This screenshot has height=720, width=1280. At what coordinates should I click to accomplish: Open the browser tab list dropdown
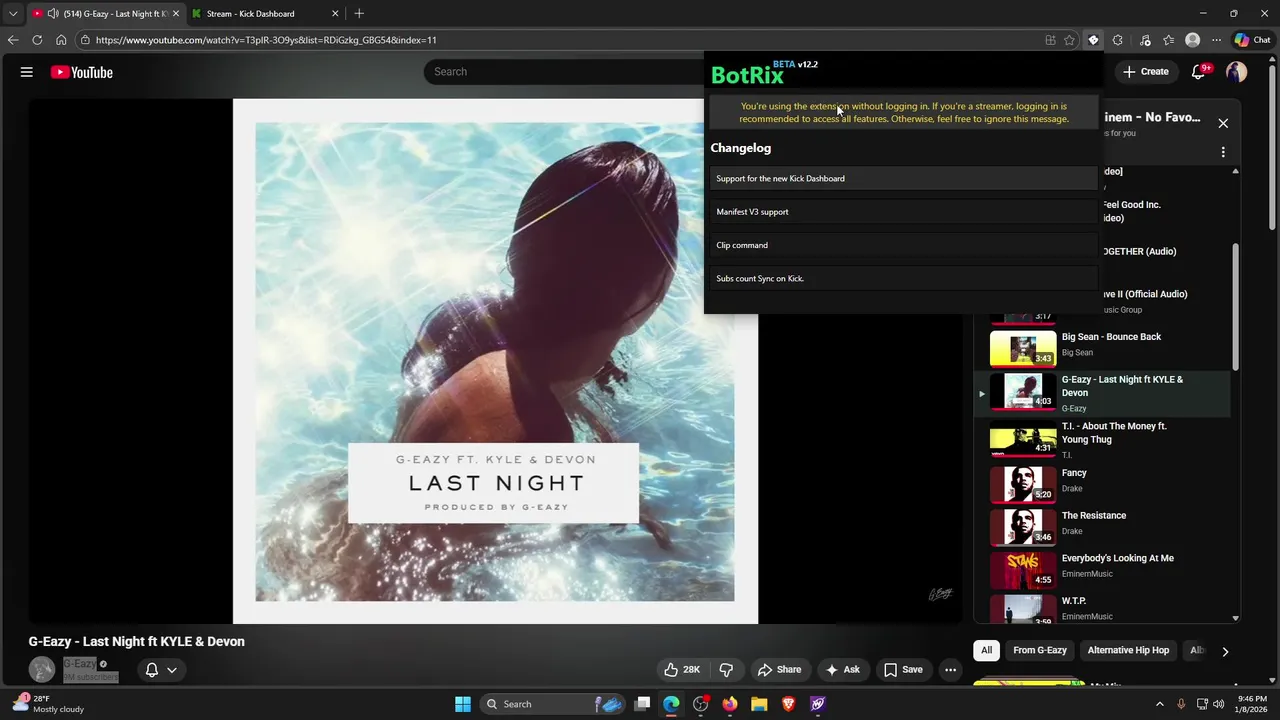[x=13, y=13]
